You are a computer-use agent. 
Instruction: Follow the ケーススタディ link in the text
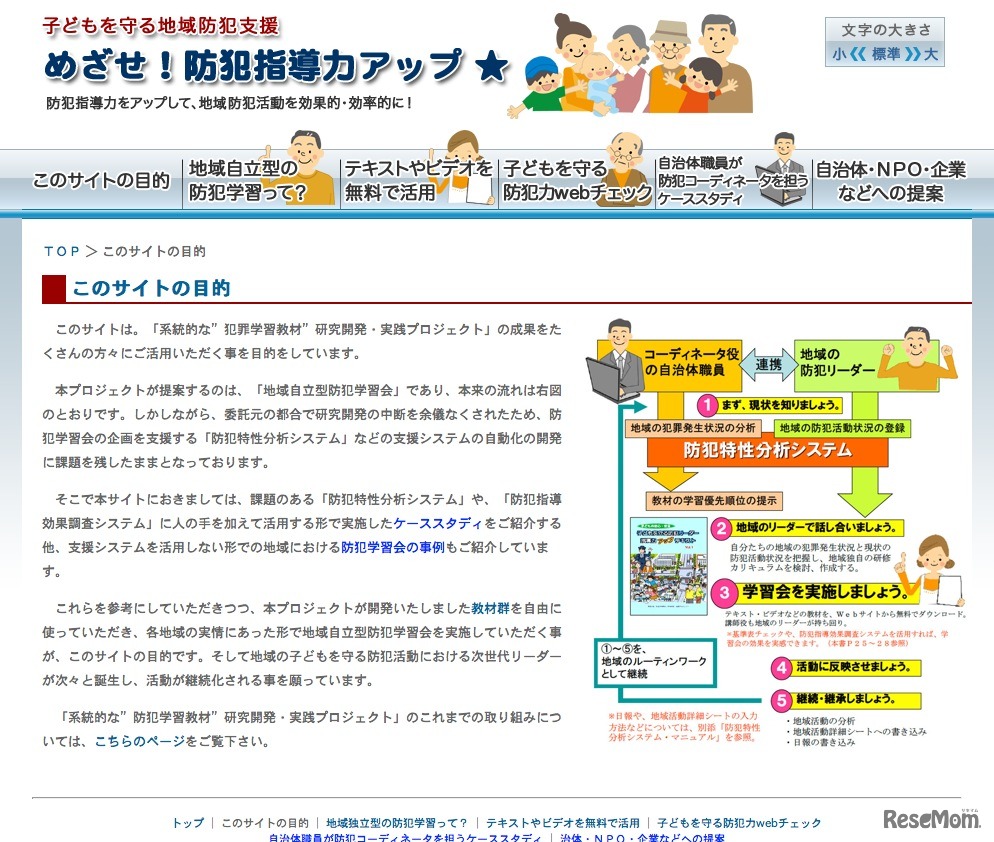click(438, 523)
